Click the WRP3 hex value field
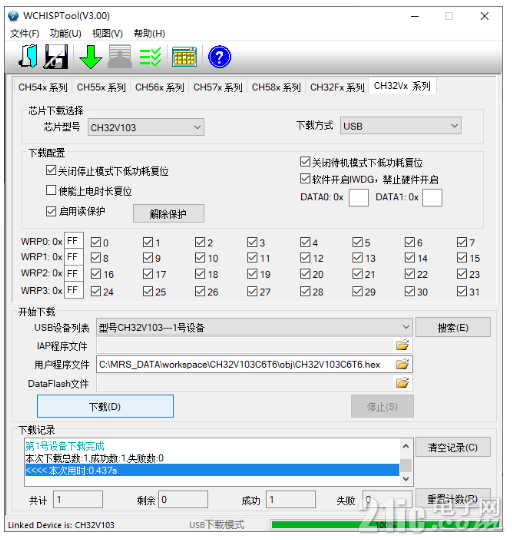The height and width of the screenshot is (540, 512). [x=74, y=290]
